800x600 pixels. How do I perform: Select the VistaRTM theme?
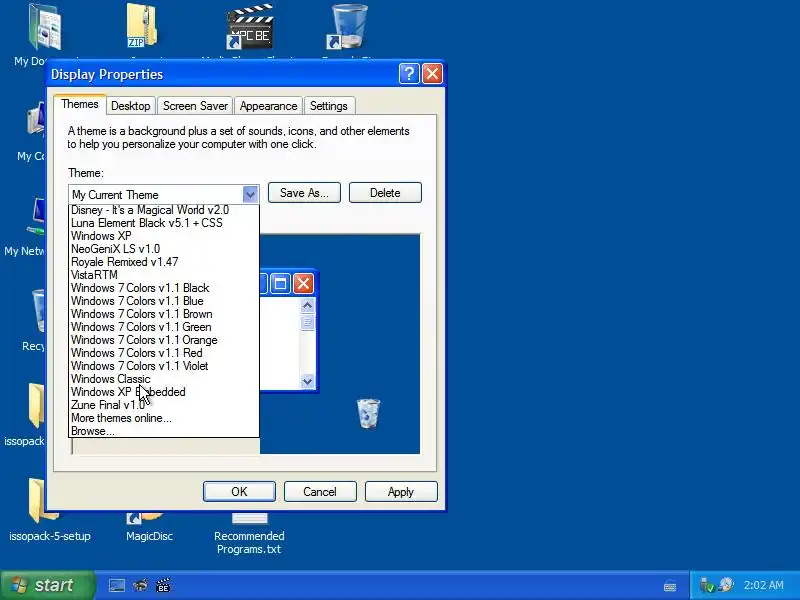[163, 275]
